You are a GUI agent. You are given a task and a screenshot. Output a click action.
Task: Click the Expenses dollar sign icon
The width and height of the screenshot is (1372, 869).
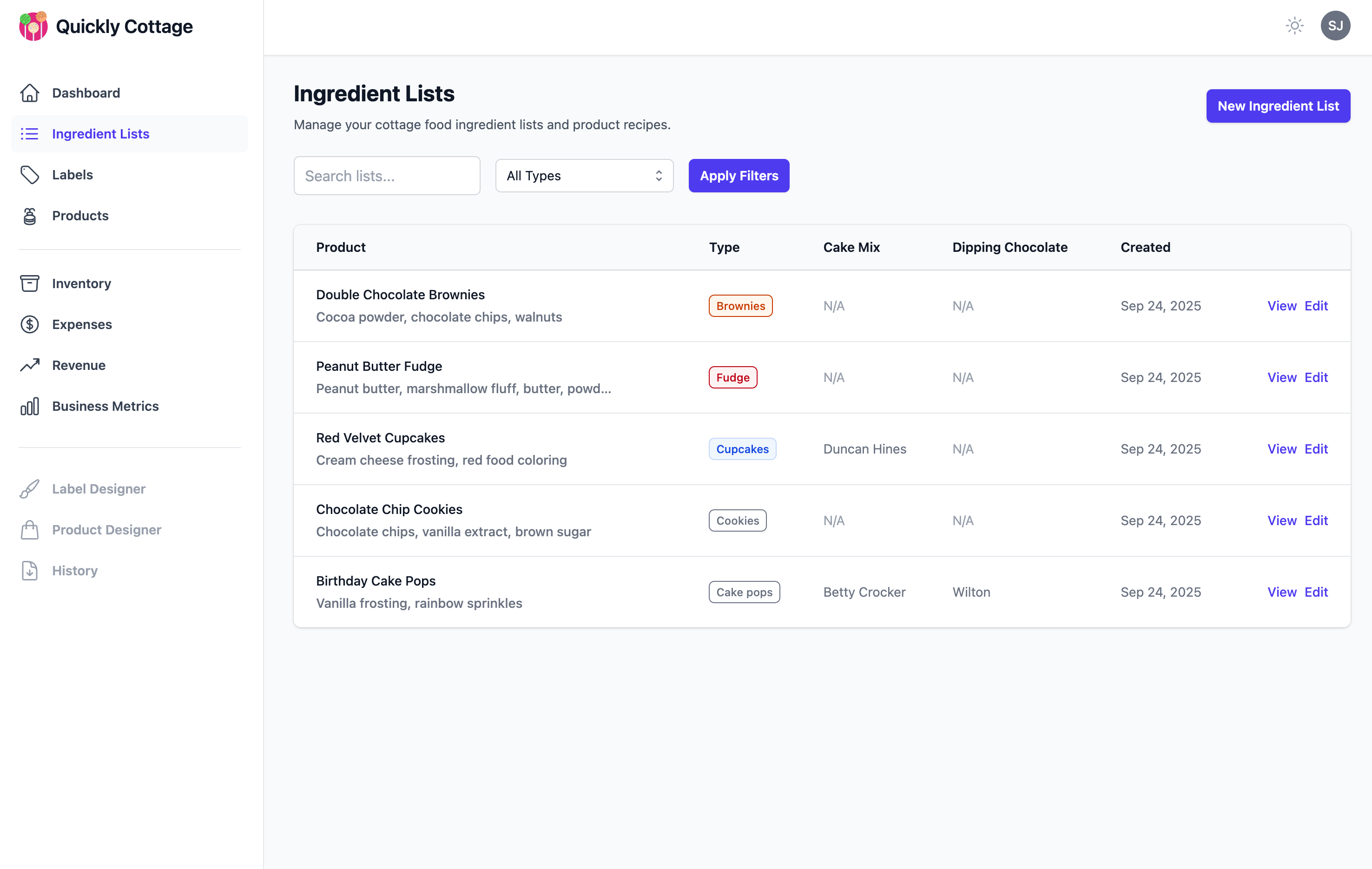point(30,324)
